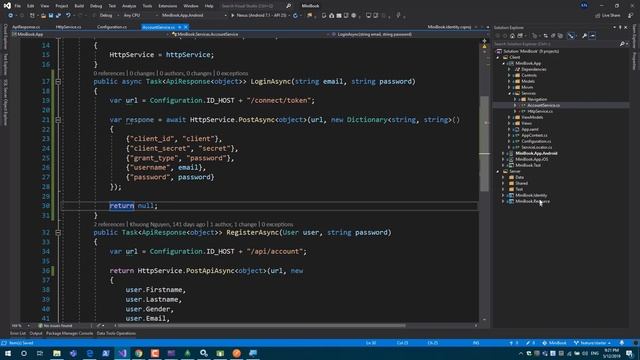Select the Navigation folder in Services
This screenshot has width=640, height=360.
tap(537, 99)
